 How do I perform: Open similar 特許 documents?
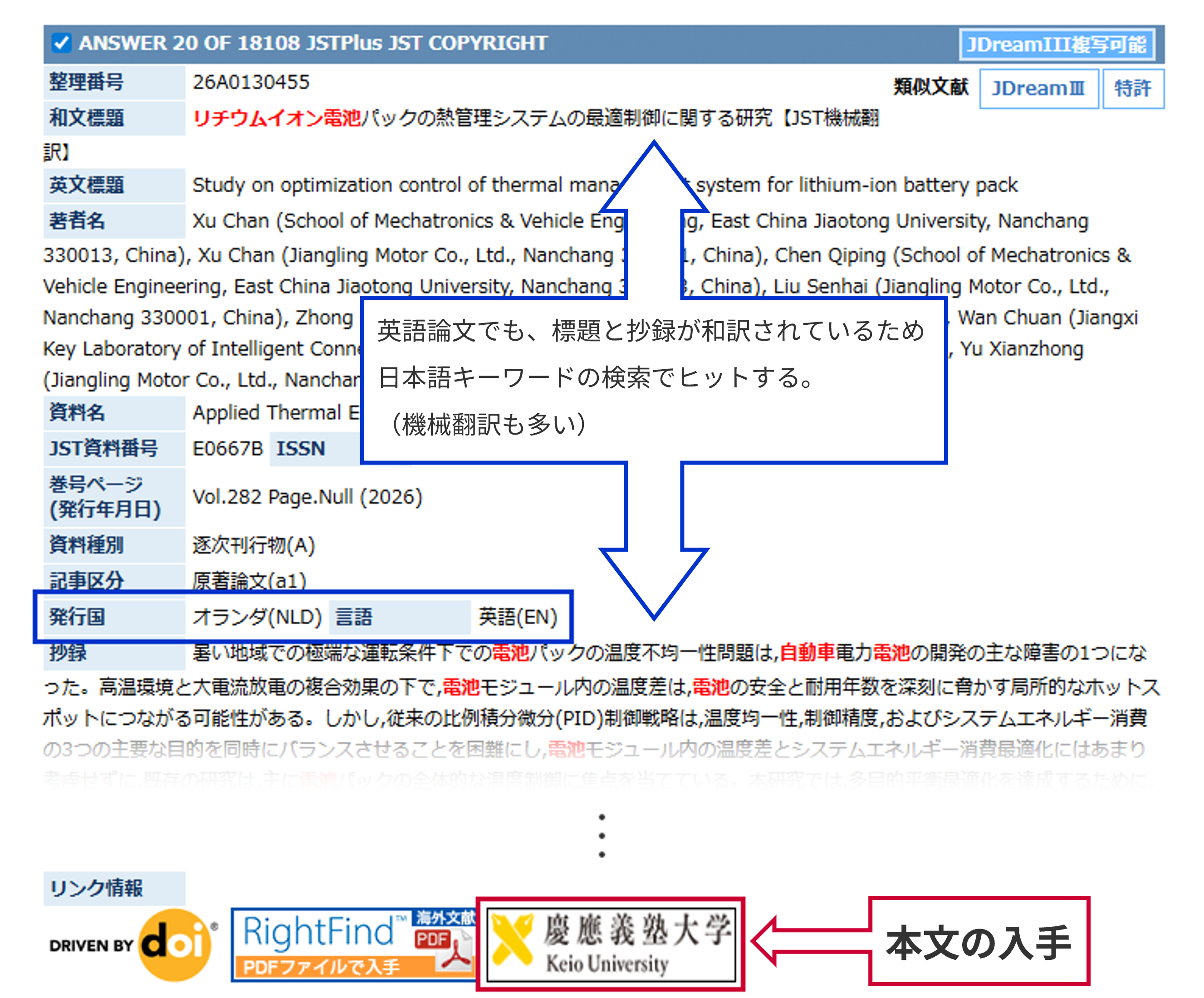1133,88
